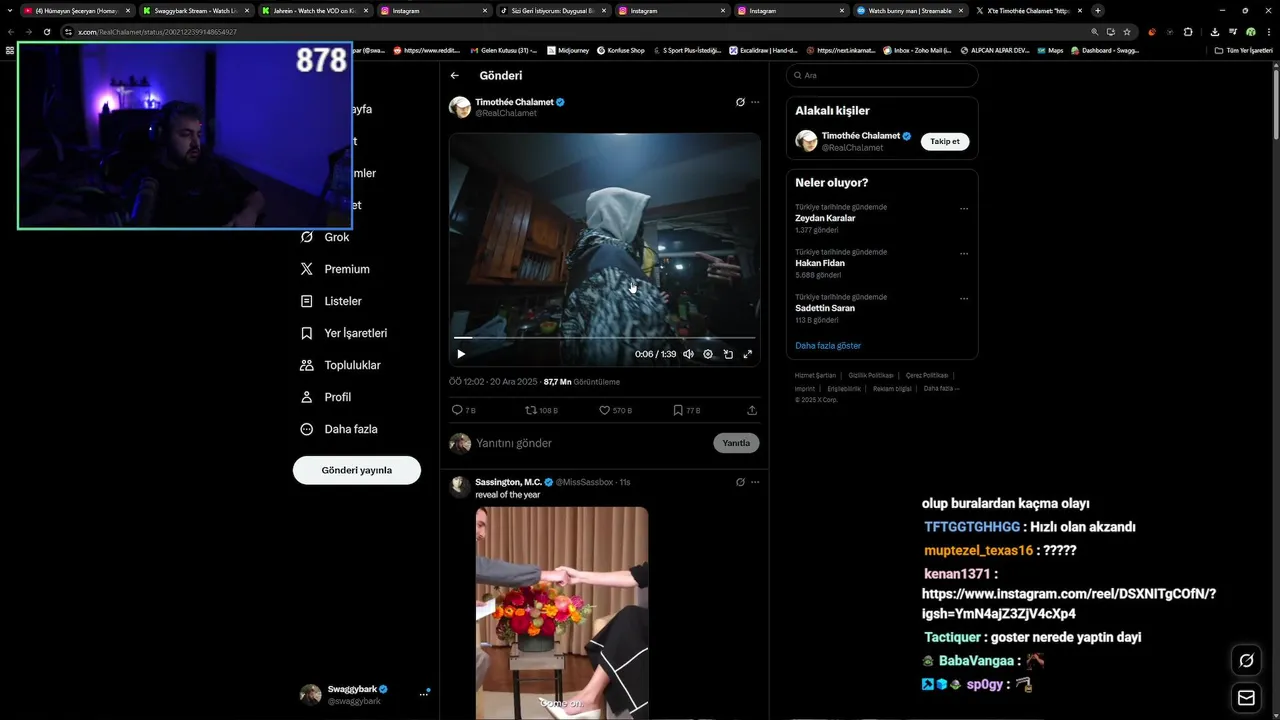This screenshot has width=1280, height=720.
Task: Switch to Watch bunny man Streamable tab
Action: 910,10
